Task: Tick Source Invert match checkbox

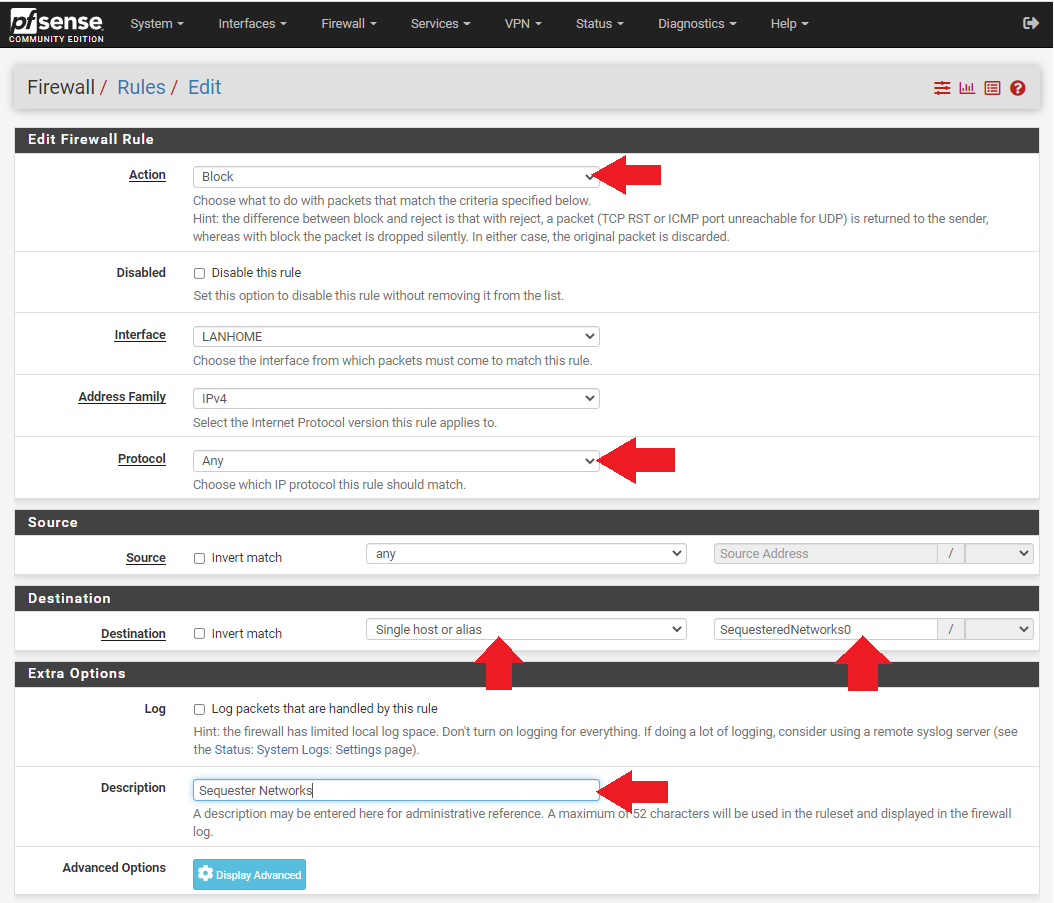Action: 199,558
